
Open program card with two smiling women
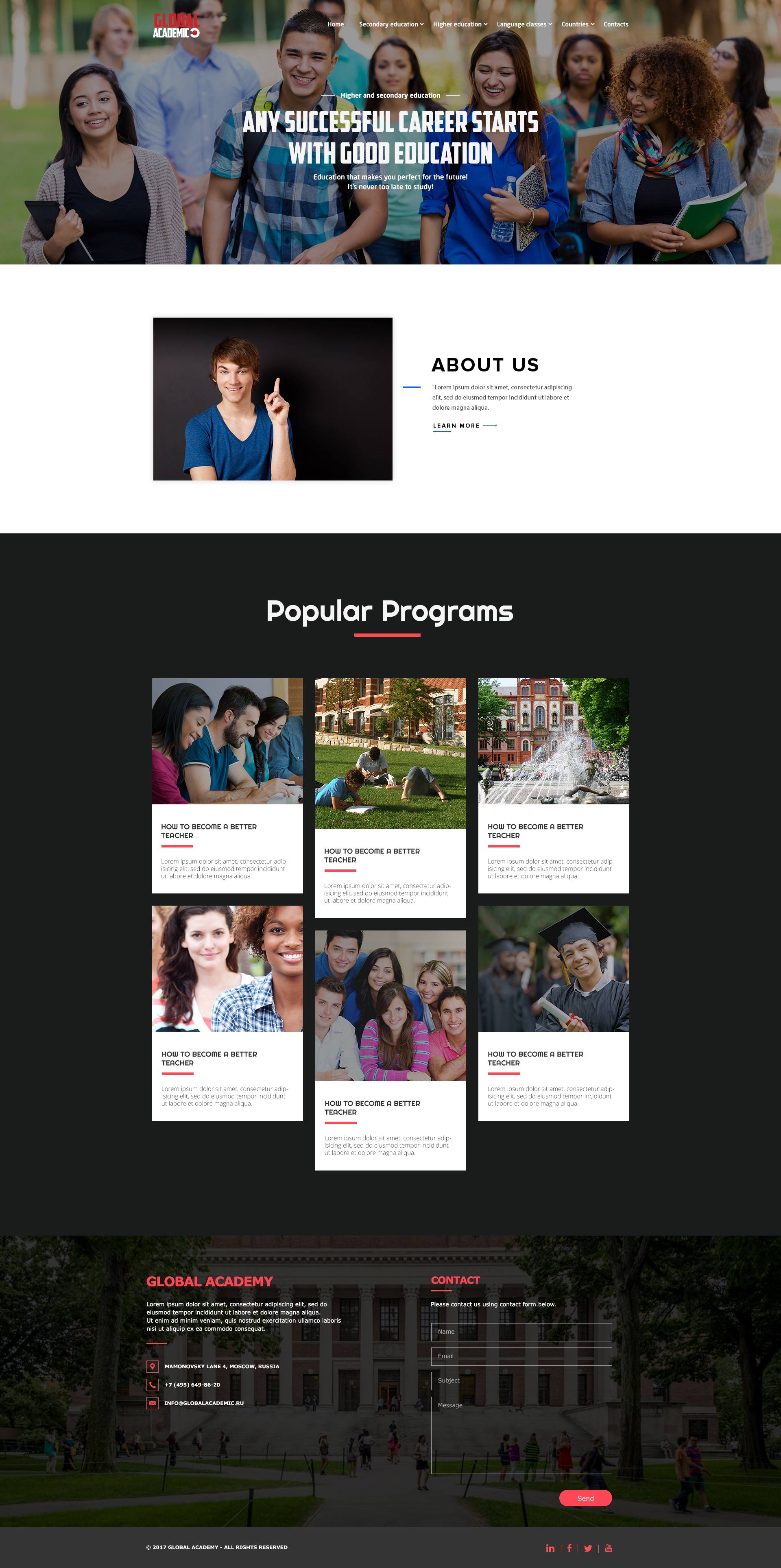pos(227,1013)
